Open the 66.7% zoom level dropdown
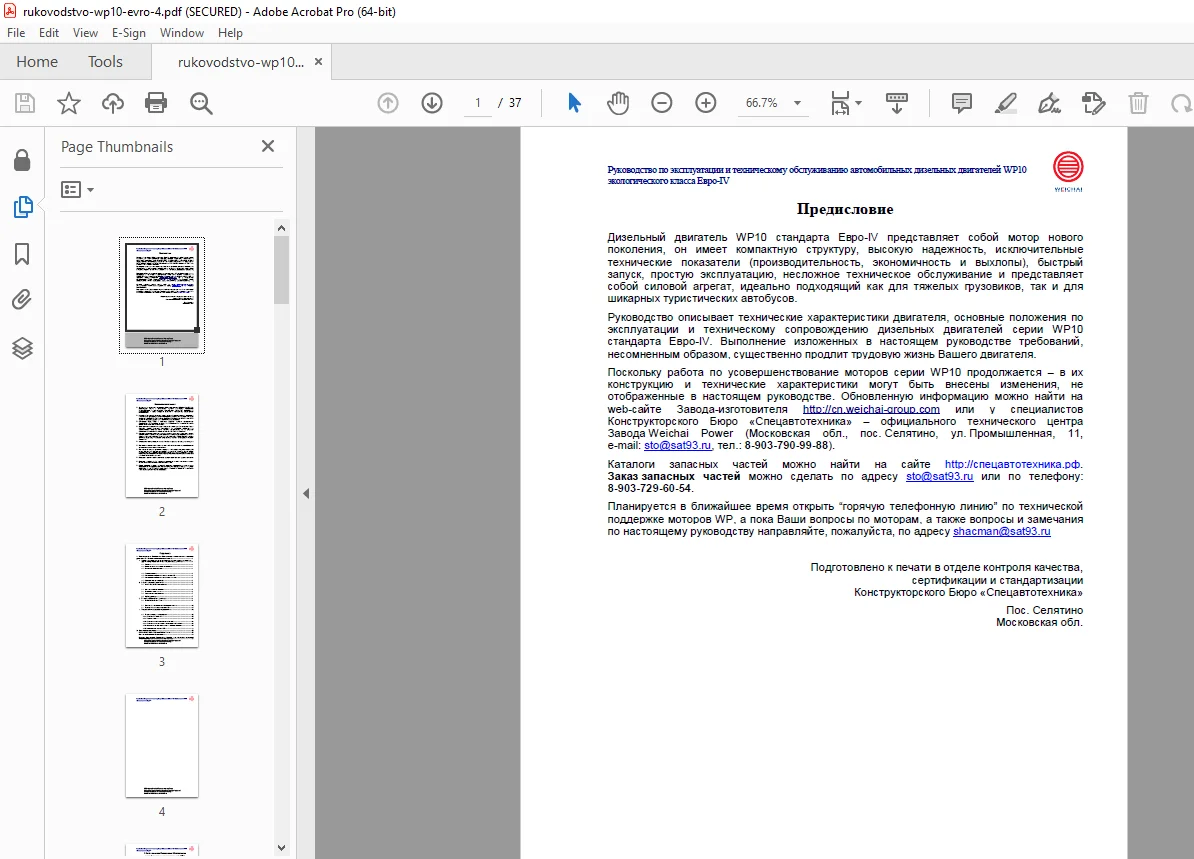This screenshot has width=1194, height=859. click(797, 103)
